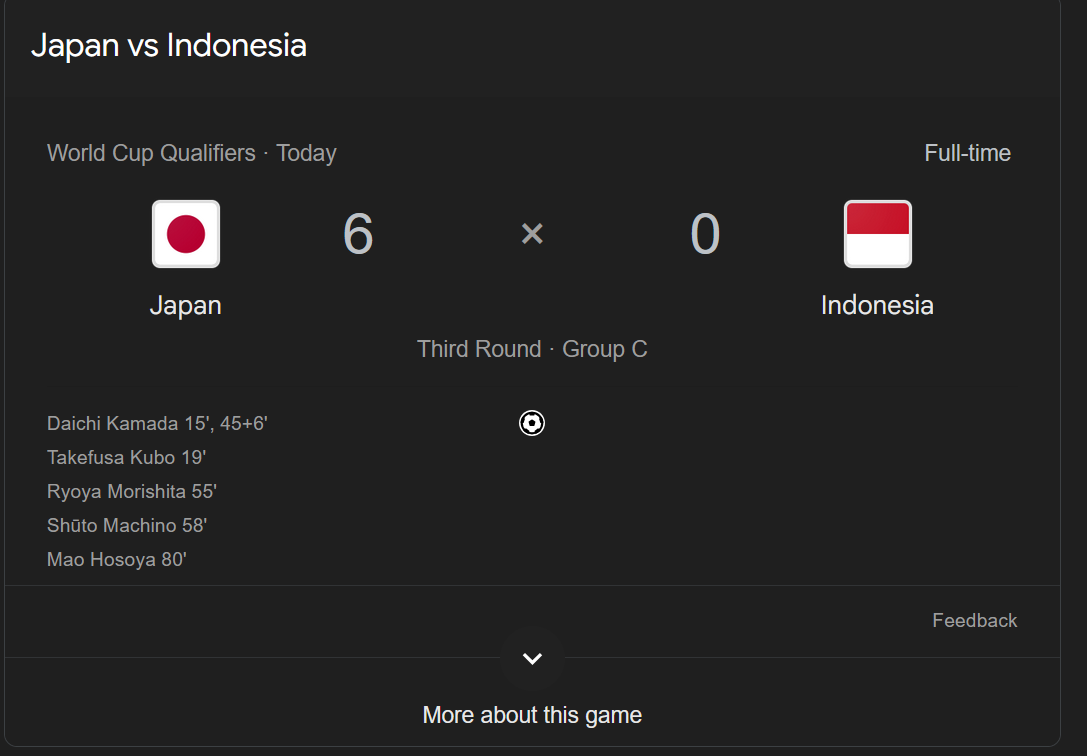1087x756 pixels.
Task: Click the Third Round · Group C label
Action: coord(532,349)
